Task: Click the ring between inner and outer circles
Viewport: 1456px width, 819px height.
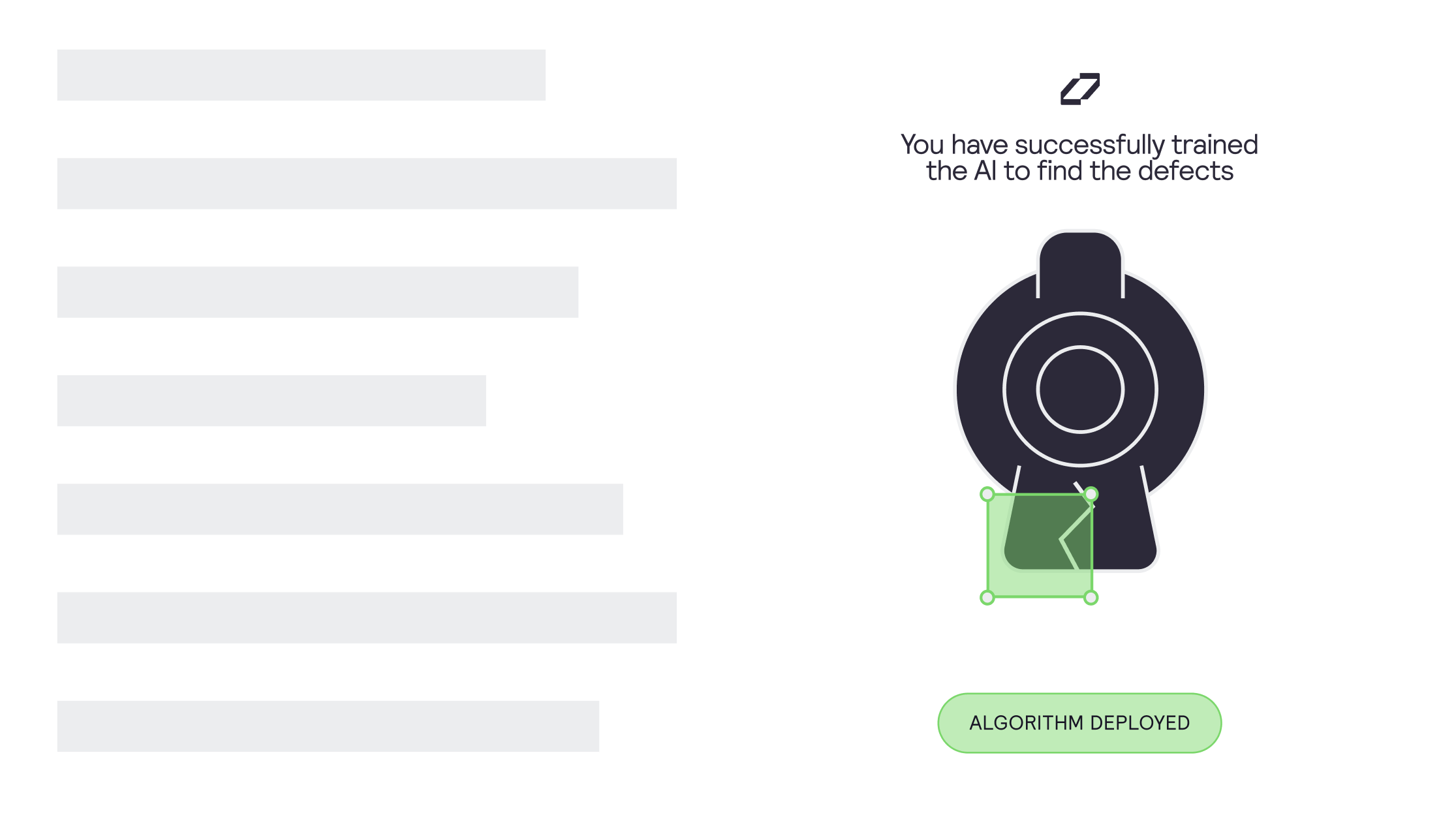Action: [1080, 330]
